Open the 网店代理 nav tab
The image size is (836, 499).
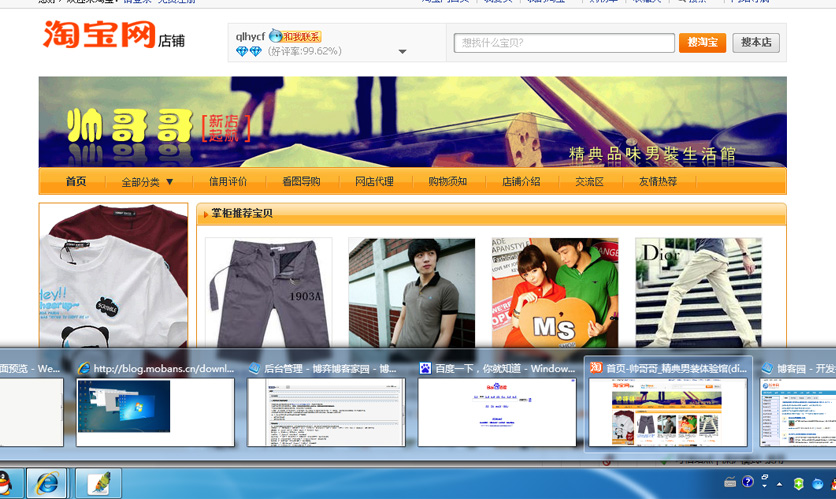[374, 181]
